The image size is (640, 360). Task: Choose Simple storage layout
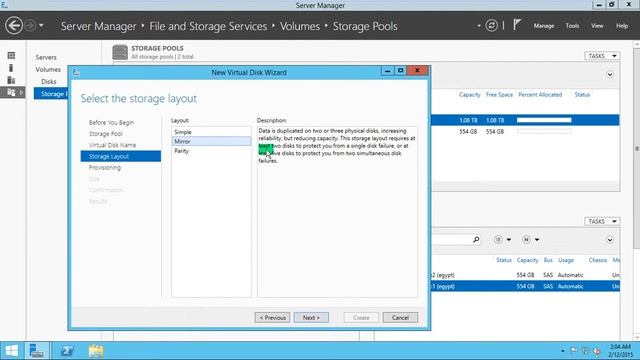(211, 132)
